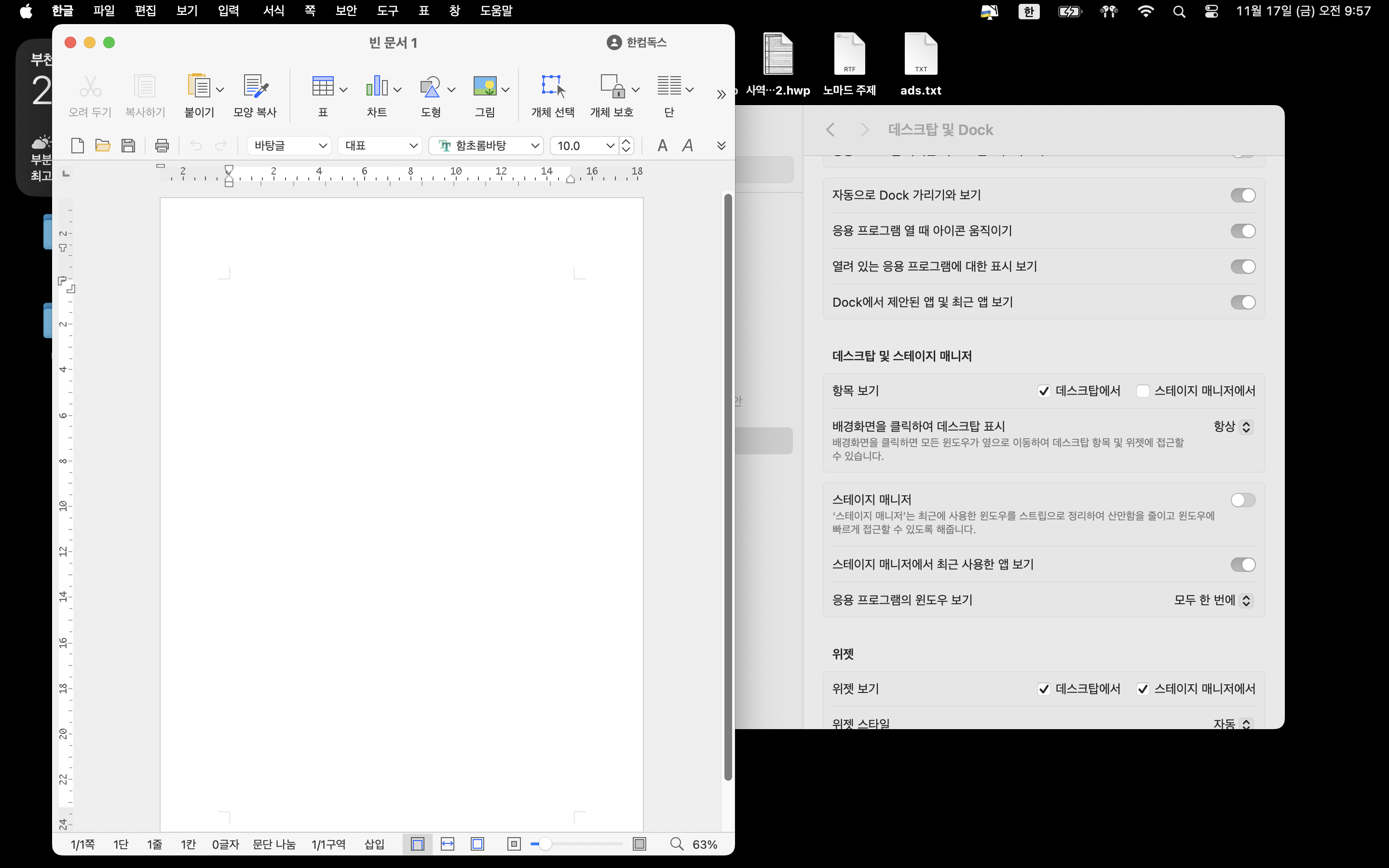The image size is (1389, 868).
Task: Toggle 스테이지 매니저 switch on
Action: [x=1243, y=500]
